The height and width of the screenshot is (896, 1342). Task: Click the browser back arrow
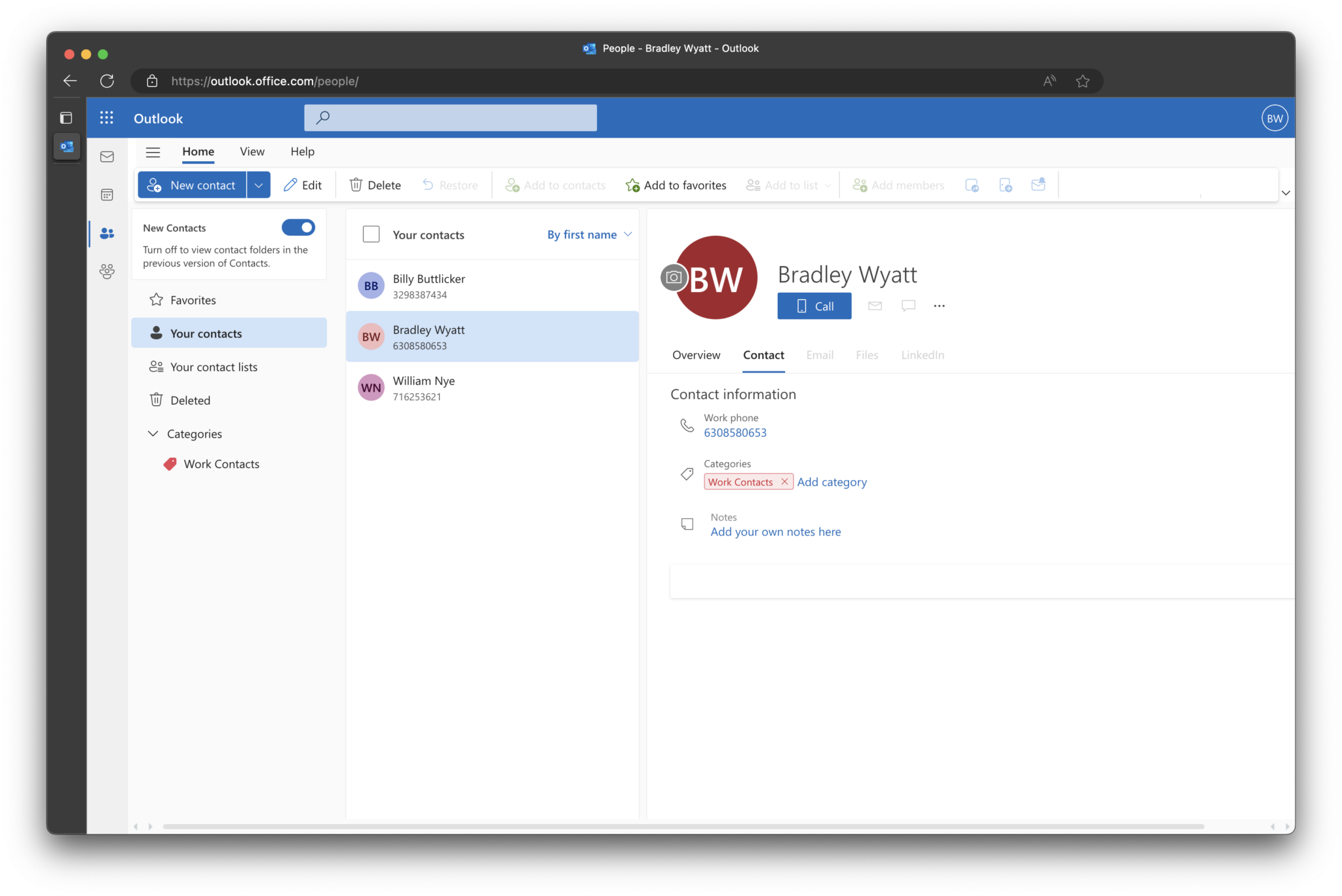(70, 81)
